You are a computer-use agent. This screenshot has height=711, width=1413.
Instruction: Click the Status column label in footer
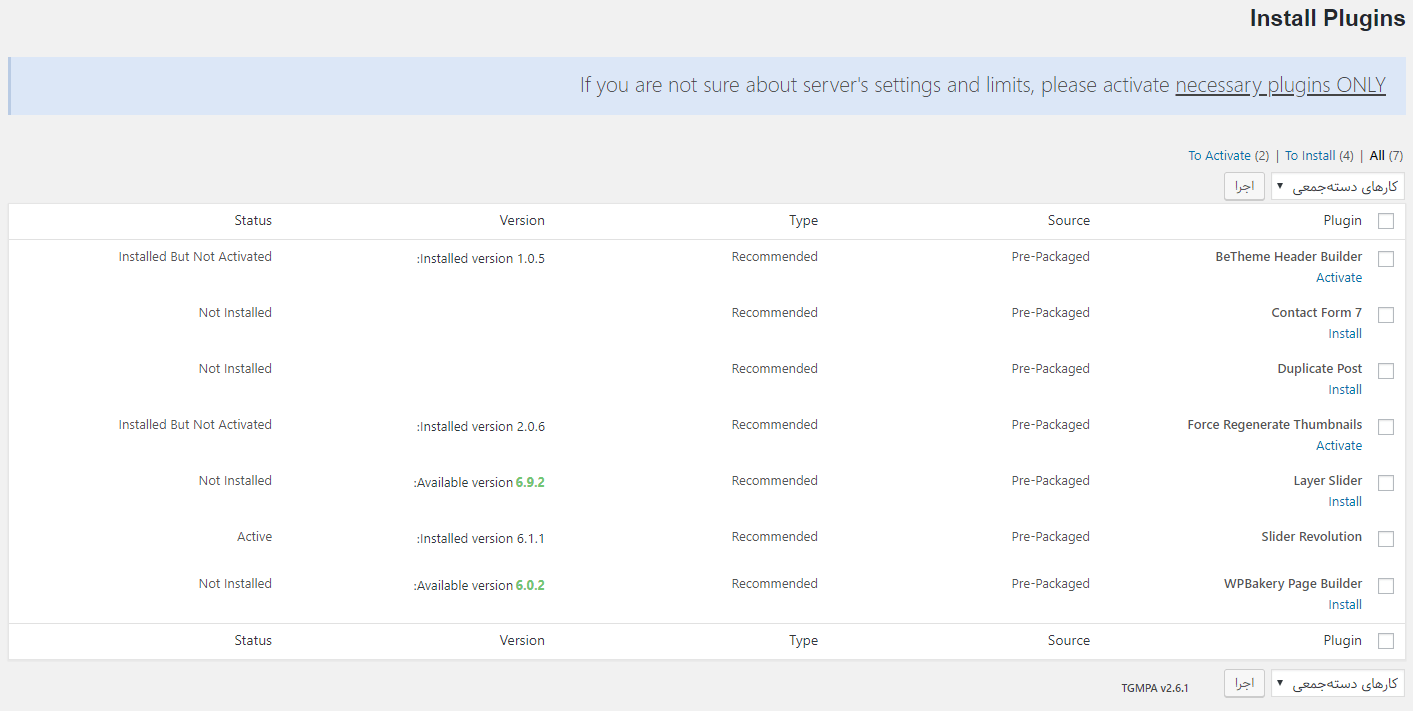click(253, 641)
